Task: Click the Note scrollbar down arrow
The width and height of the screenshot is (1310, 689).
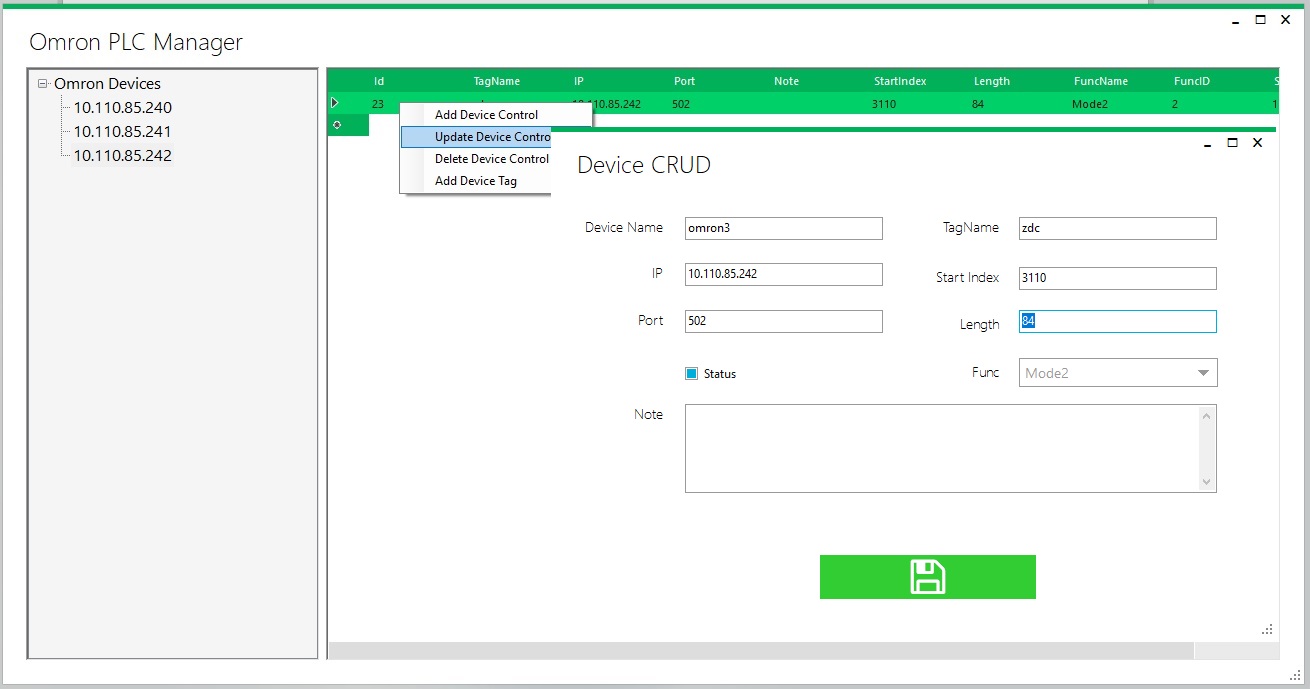Action: point(1206,482)
